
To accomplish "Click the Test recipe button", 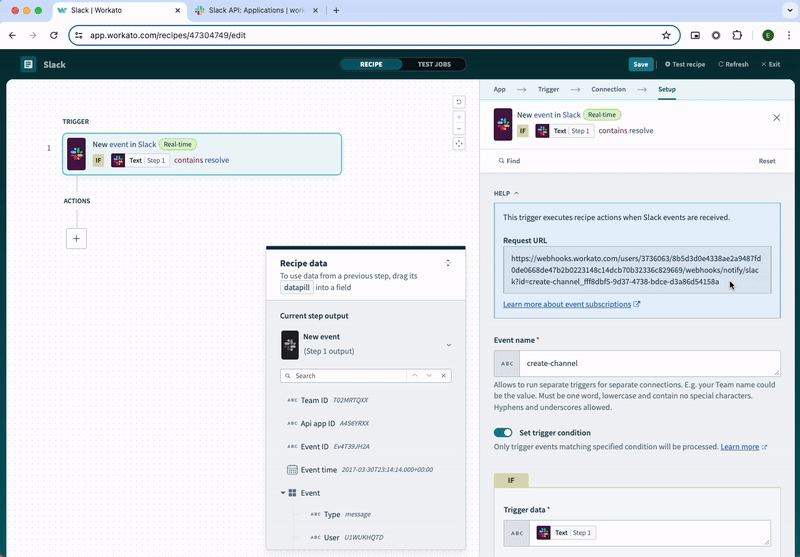I will tap(685, 64).
